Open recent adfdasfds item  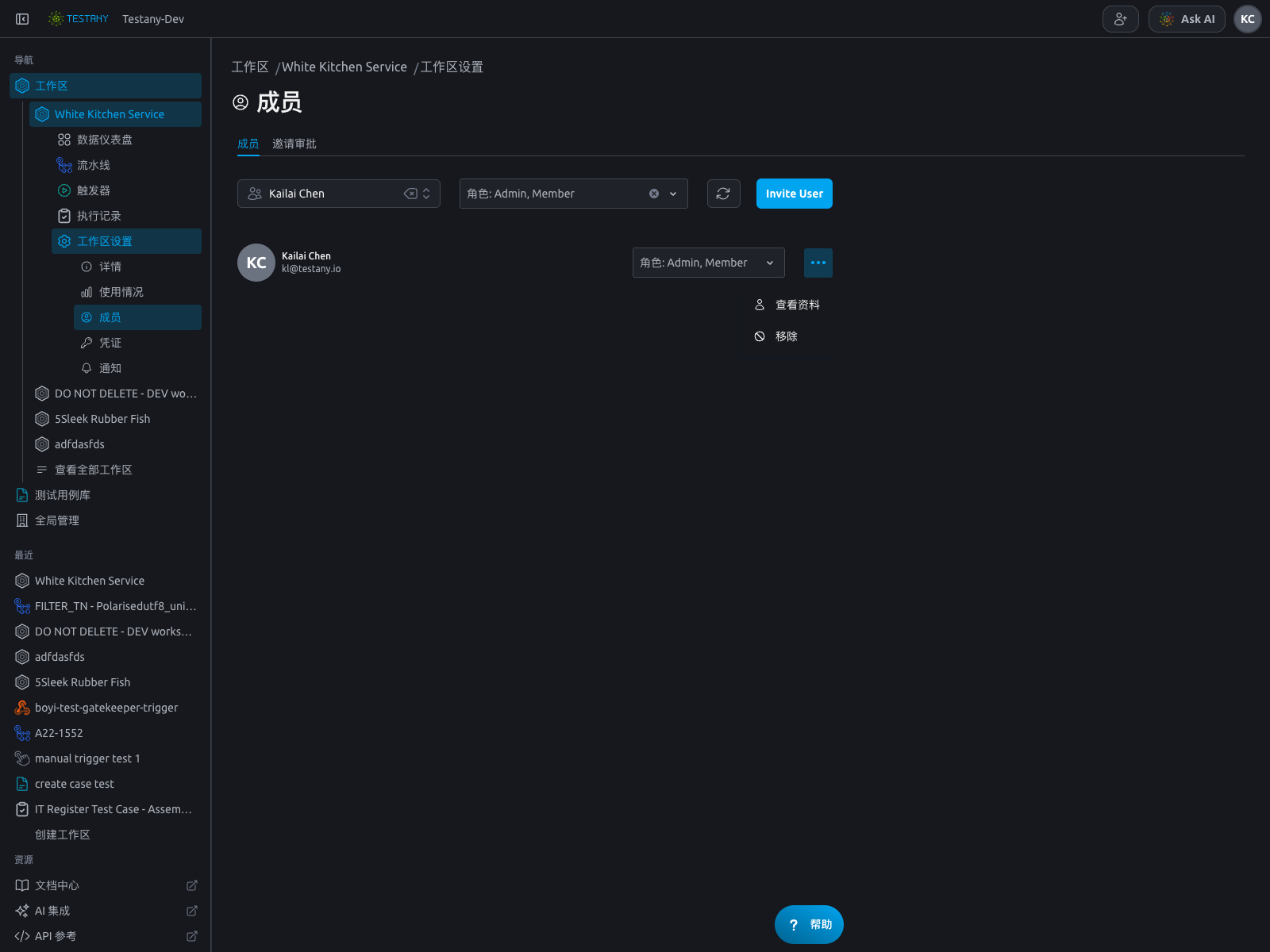[x=106, y=657]
